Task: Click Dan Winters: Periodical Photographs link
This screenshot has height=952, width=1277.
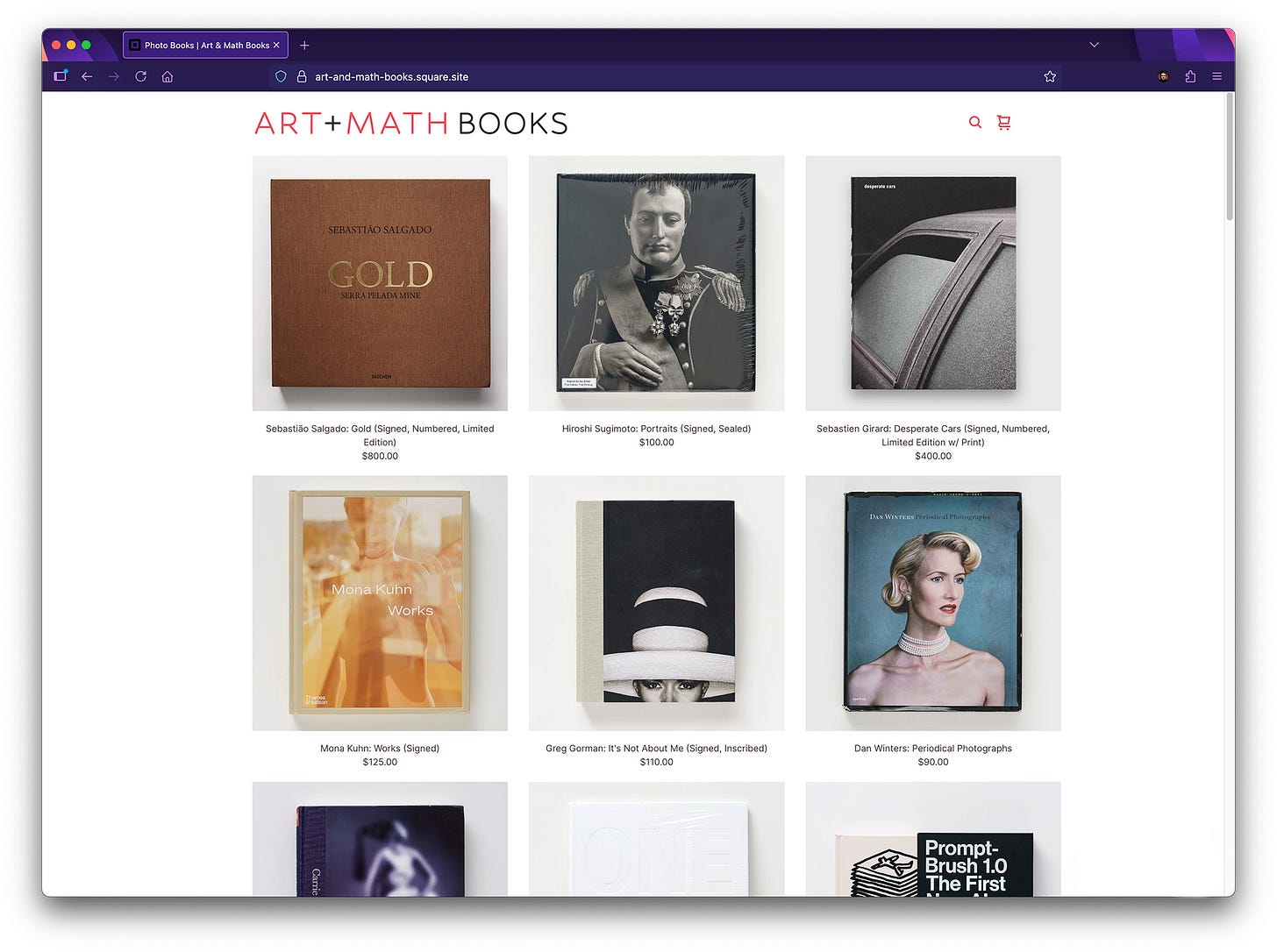Action: (x=933, y=749)
